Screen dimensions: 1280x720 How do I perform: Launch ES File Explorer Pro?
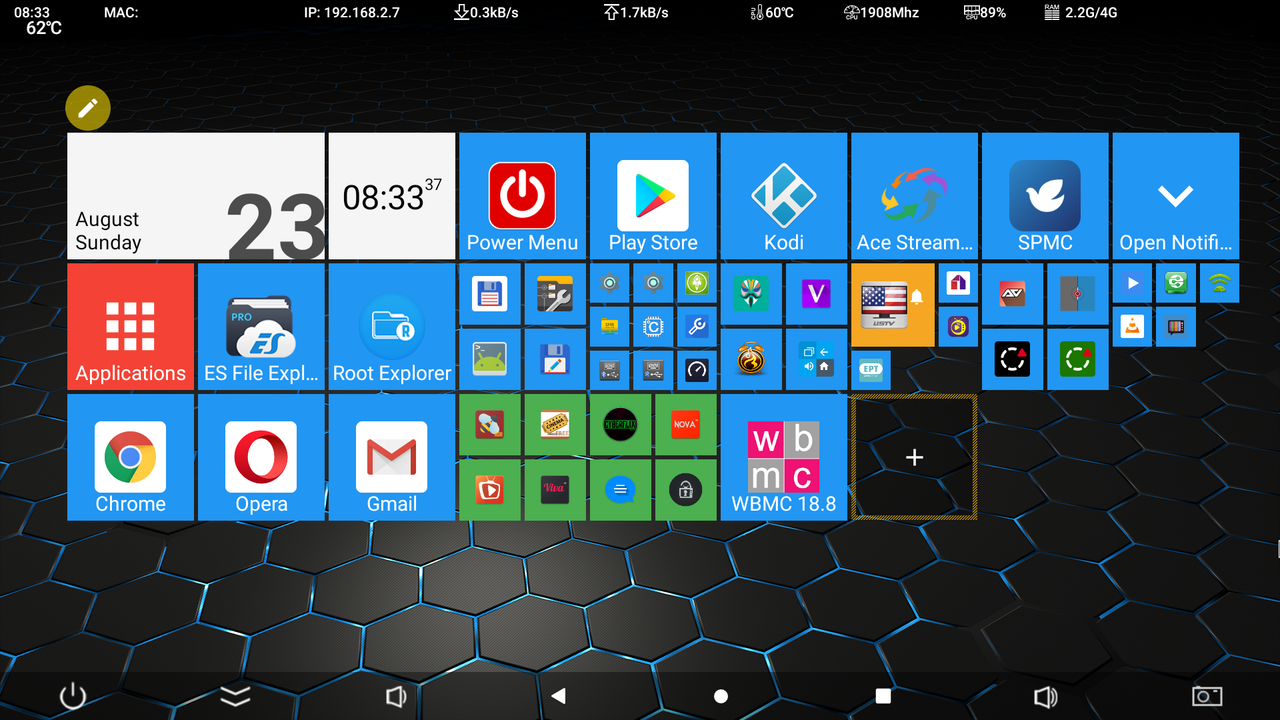[261, 327]
